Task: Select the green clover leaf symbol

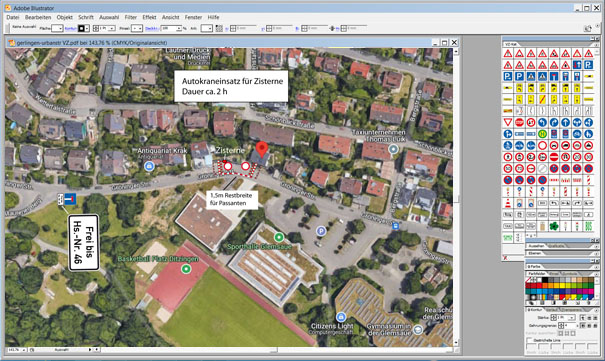Action: 554,226
